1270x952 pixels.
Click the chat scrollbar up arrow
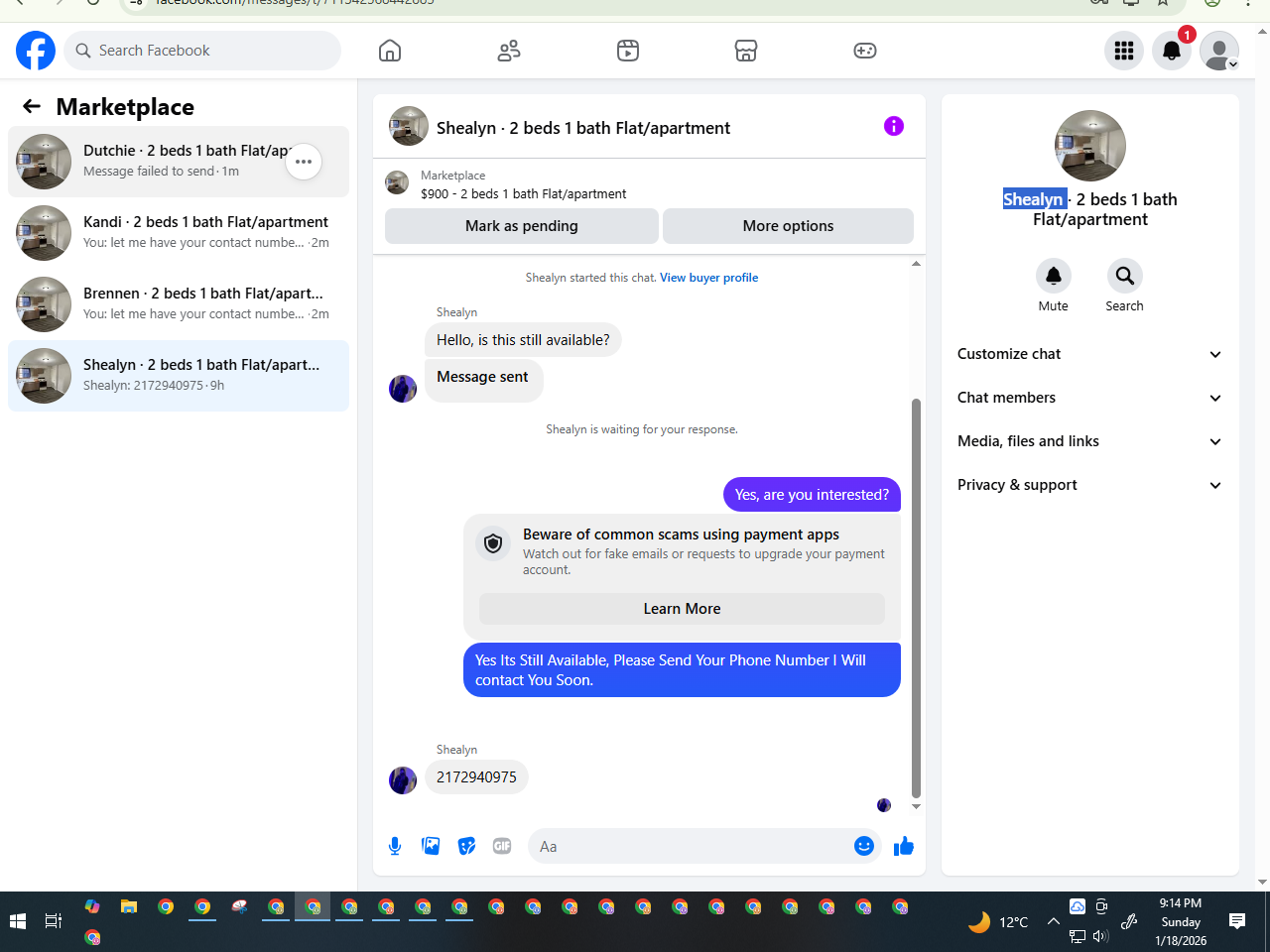click(916, 264)
